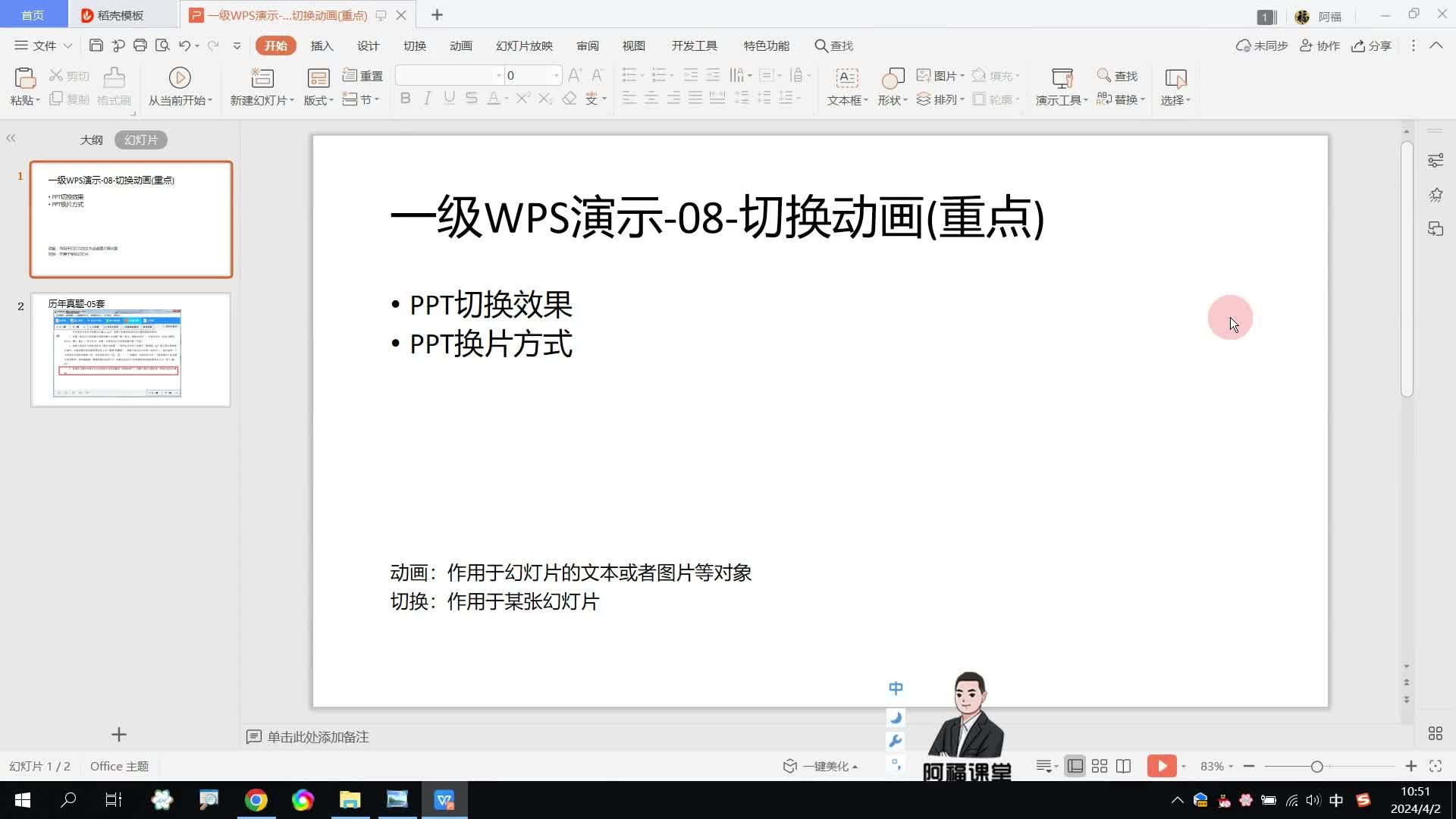The image size is (1456, 819).
Task: Click the Text Box (文本框) icon
Action: [846, 78]
